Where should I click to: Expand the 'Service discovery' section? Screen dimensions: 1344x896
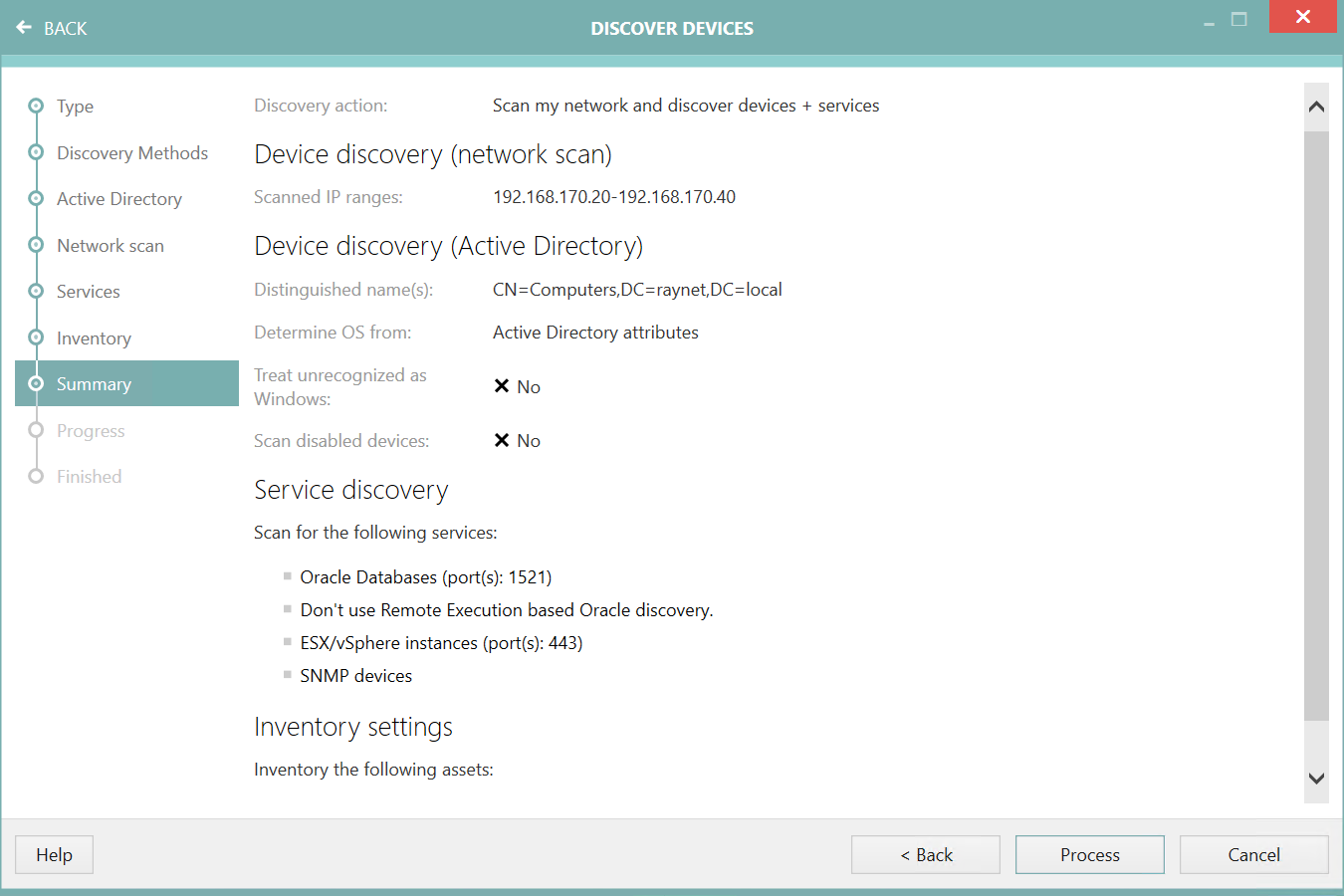point(350,490)
